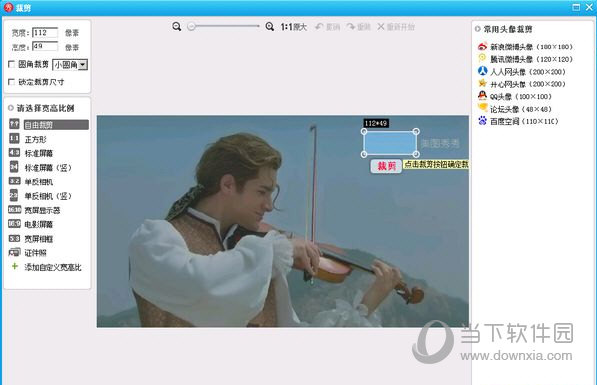Click the red 裁剪 crop button

pos(386,166)
